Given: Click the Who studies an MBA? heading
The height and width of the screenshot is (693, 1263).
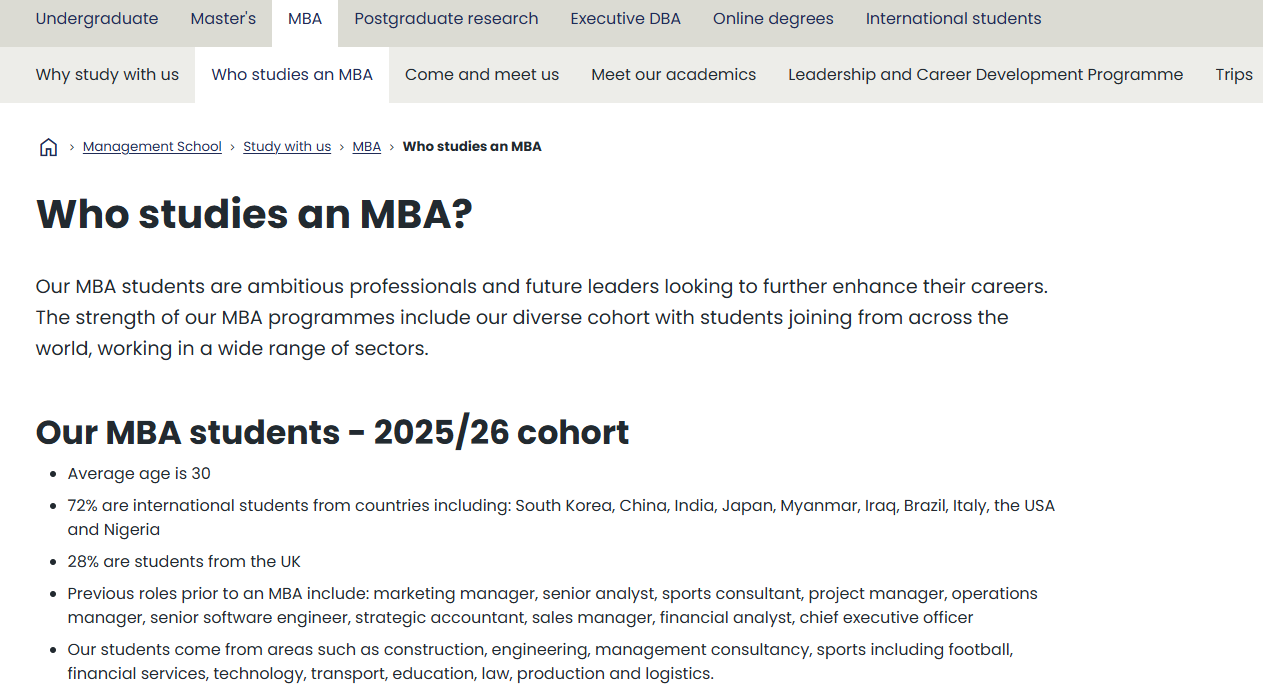Looking at the screenshot, I should pyautogui.click(x=254, y=215).
